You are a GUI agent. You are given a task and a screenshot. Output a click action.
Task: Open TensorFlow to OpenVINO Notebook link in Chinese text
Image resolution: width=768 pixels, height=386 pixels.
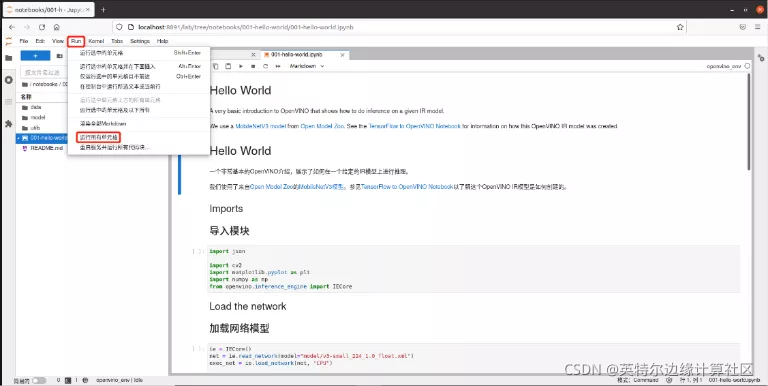click(407, 187)
